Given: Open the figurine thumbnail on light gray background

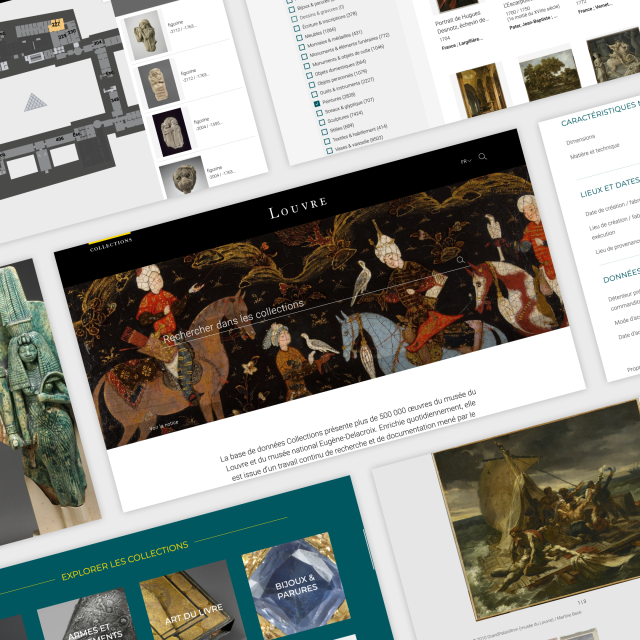Looking at the screenshot, I should coord(146,34).
